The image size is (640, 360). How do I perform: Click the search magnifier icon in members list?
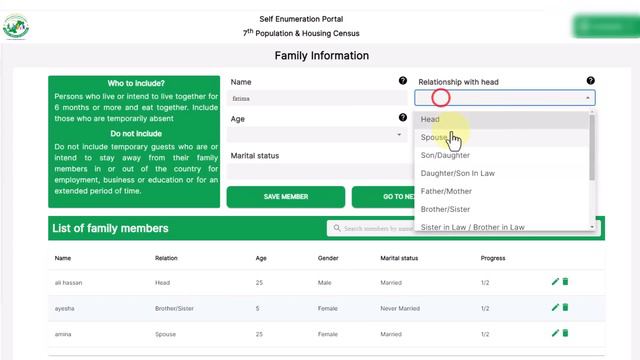pyautogui.click(x=337, y=228)
